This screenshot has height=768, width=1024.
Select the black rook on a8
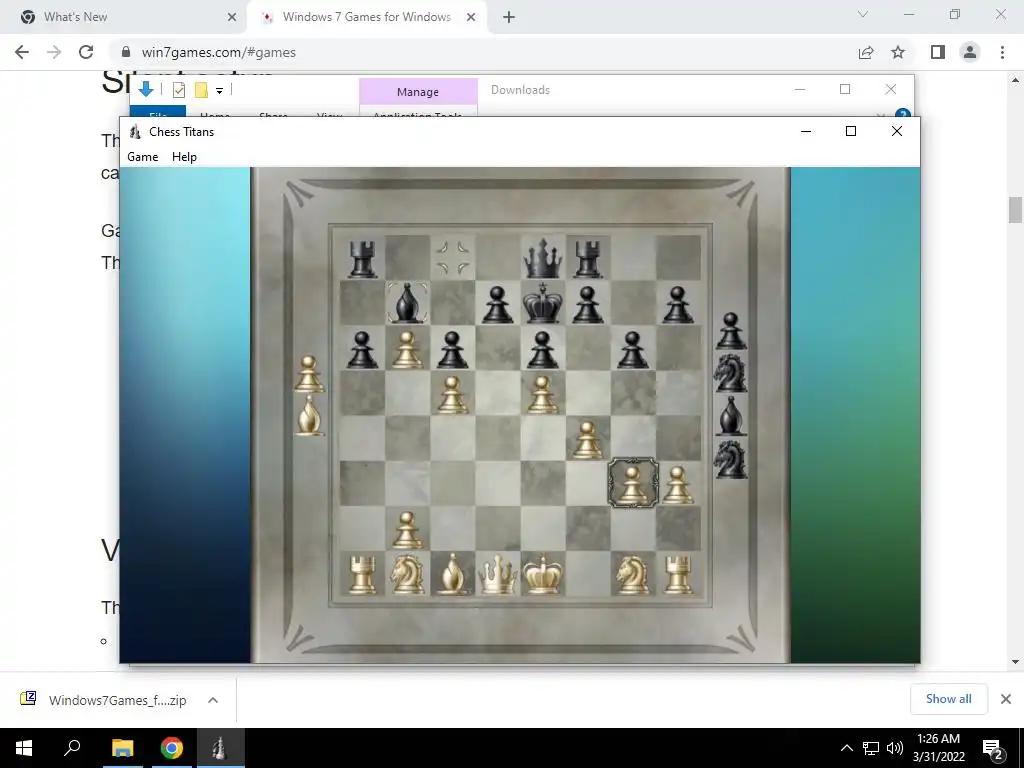point(362,259)
